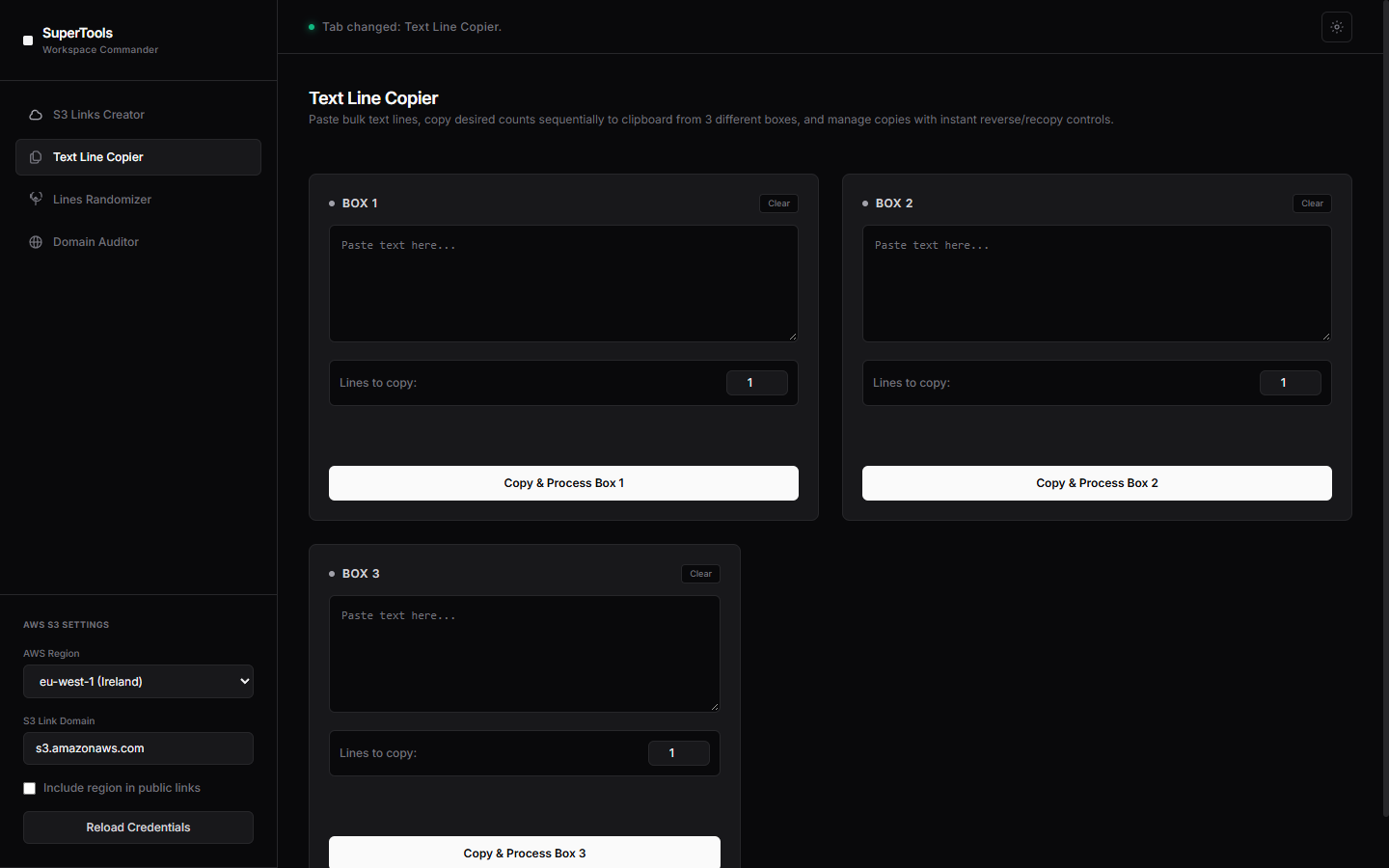The width and height of the screenshot is (1389, 868).
Task: Enable Include region in public links checkbox
Action: coord(30,788)
